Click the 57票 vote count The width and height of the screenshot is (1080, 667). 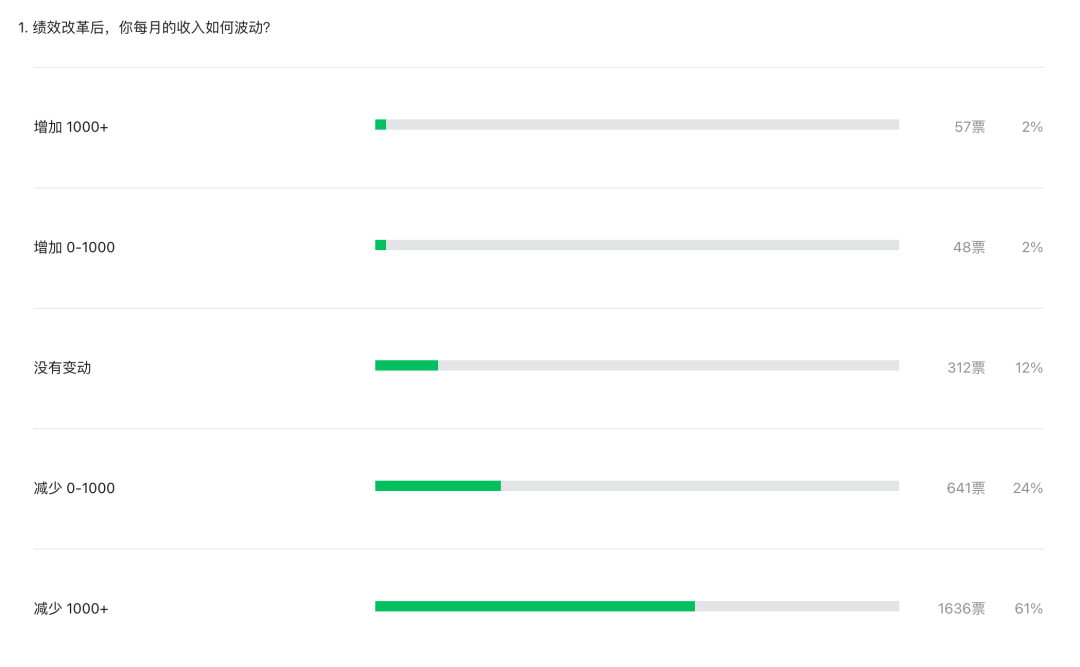pyautogui.click(x=969, y=127)
